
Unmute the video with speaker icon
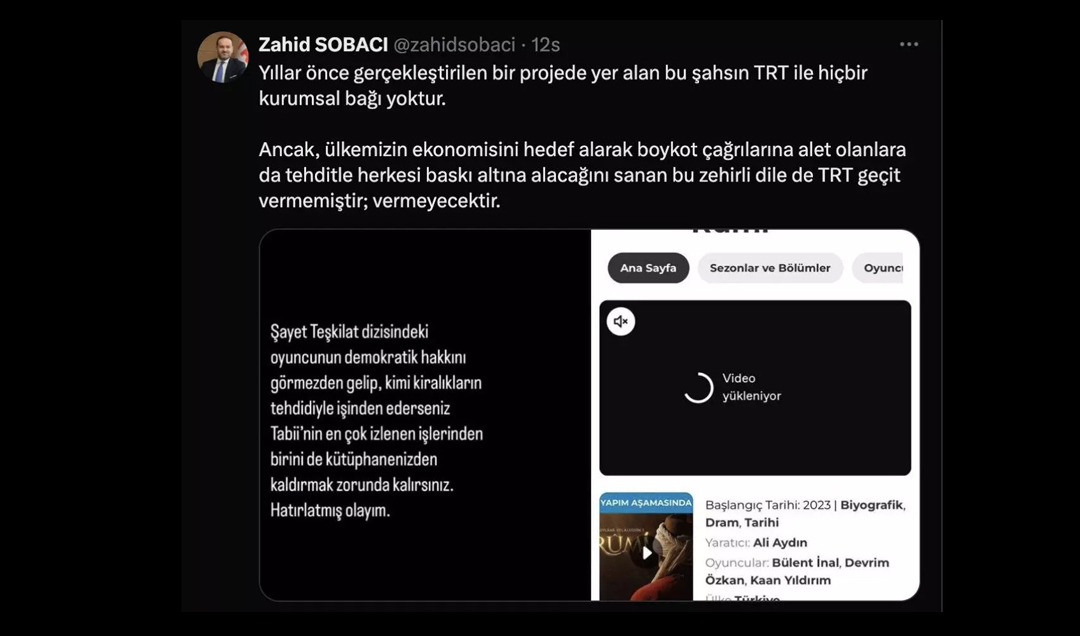click(621, 322)
